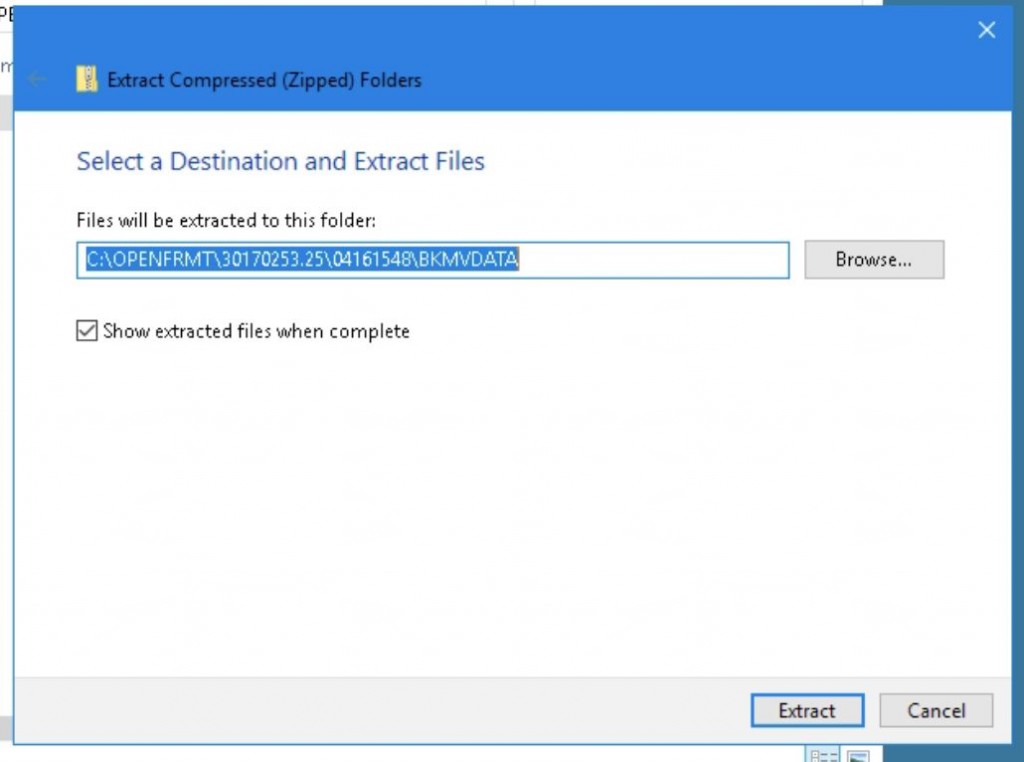Screen dimensions: 1024x762
Task: Click Browse to choose a destination folder
Action: click(873, 260)
